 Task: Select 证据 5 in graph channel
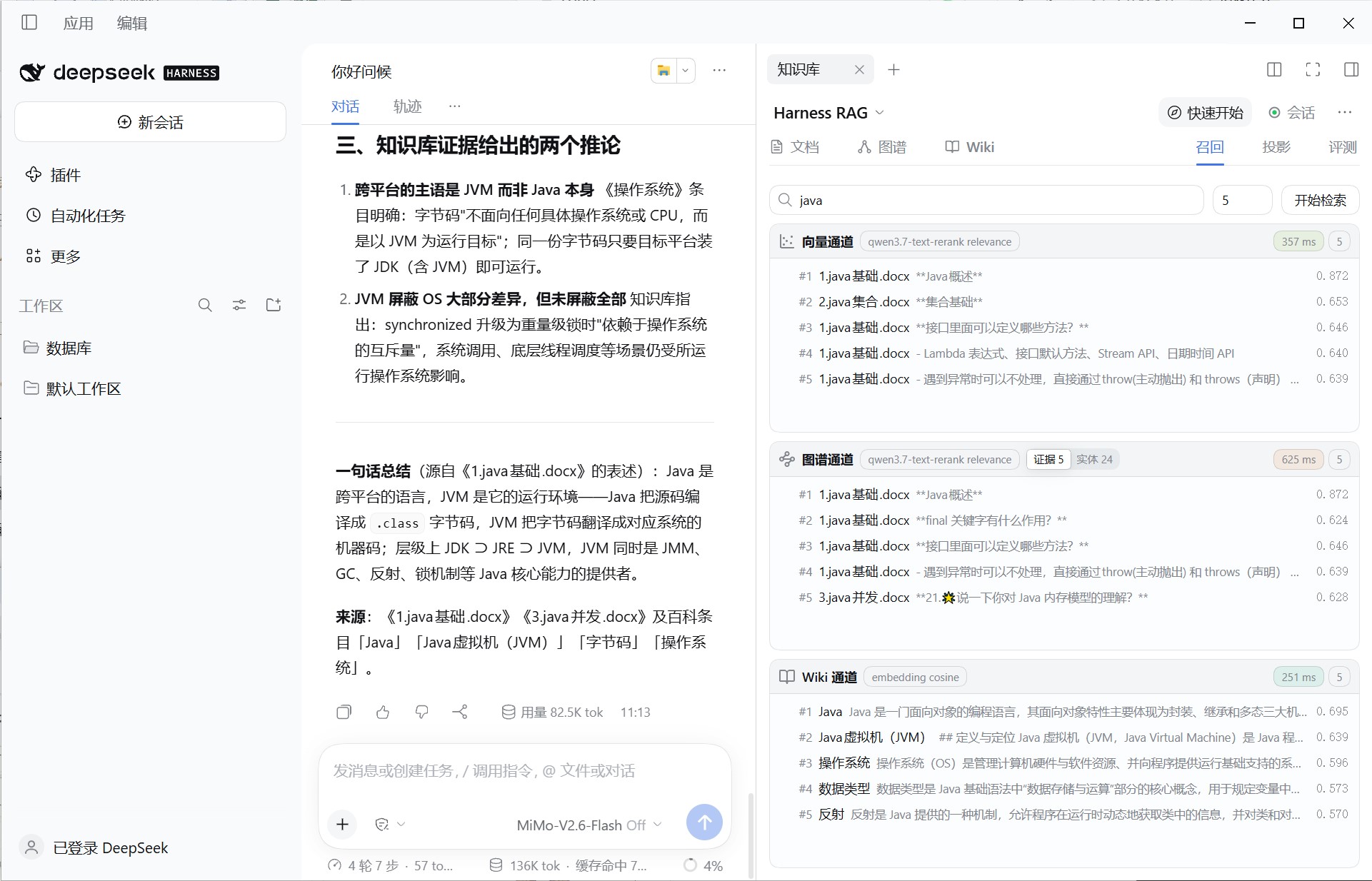[1048, 460]
